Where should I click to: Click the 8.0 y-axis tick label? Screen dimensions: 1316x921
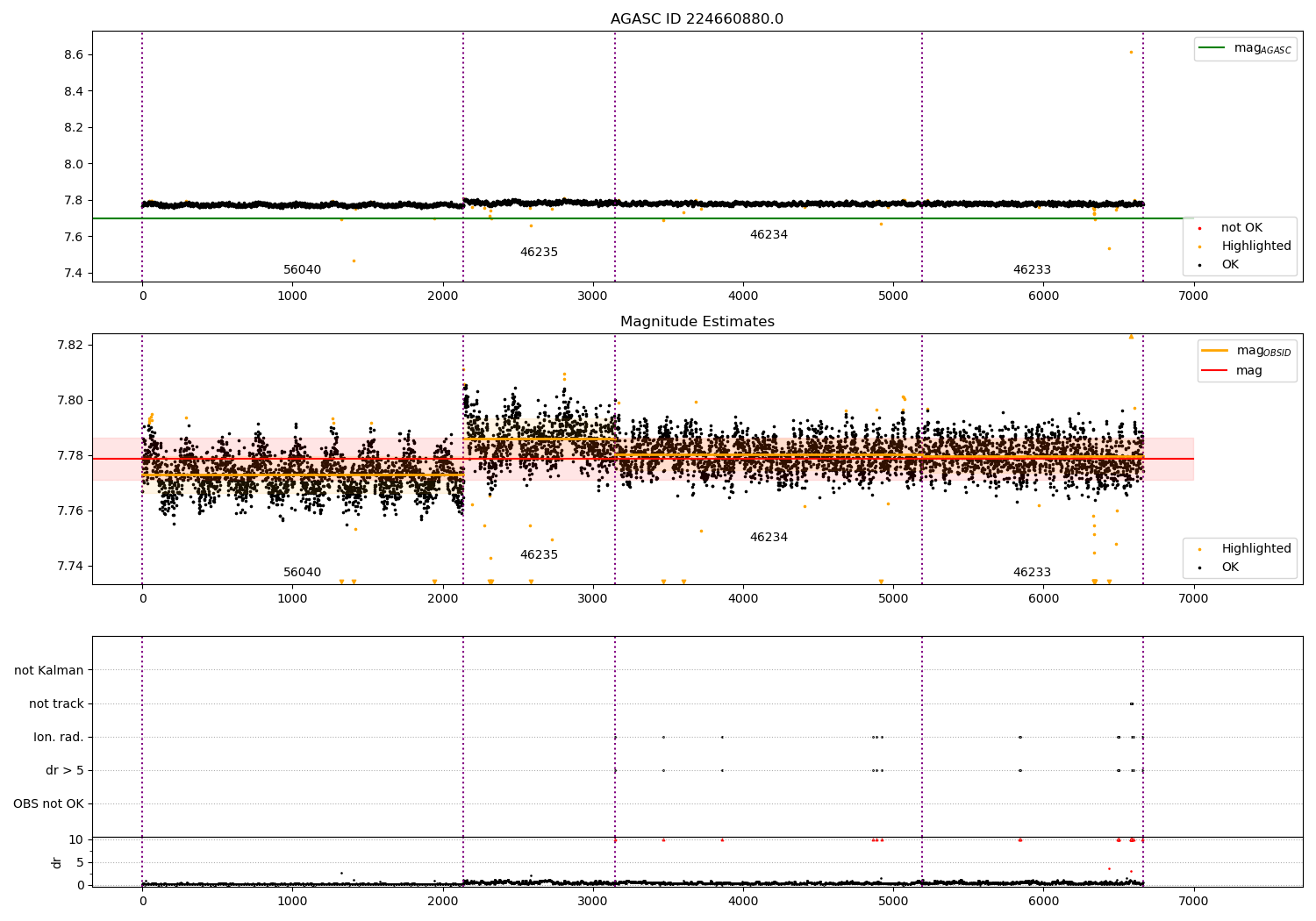[x=73, y=164]
